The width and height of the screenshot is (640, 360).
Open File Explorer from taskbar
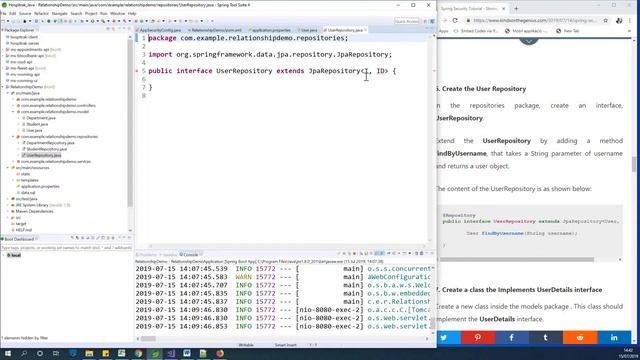click(x=89, y=353)
